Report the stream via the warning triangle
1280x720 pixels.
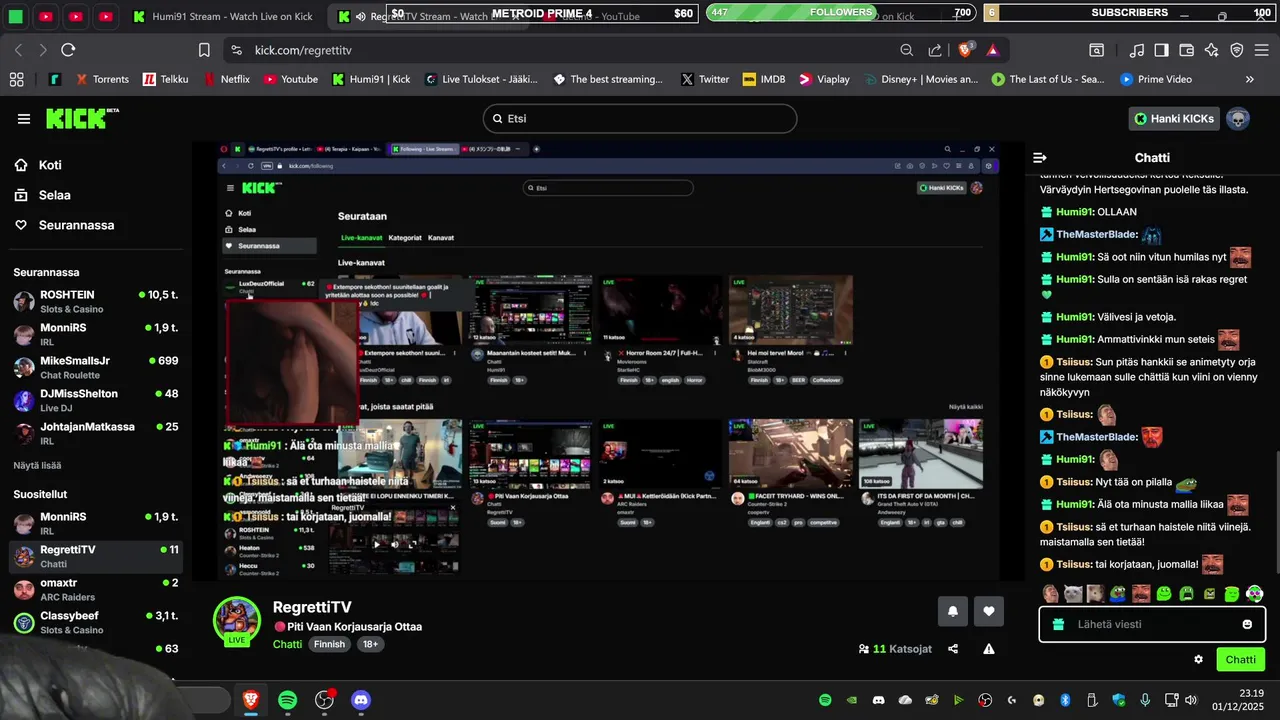(x=989, y=649)
